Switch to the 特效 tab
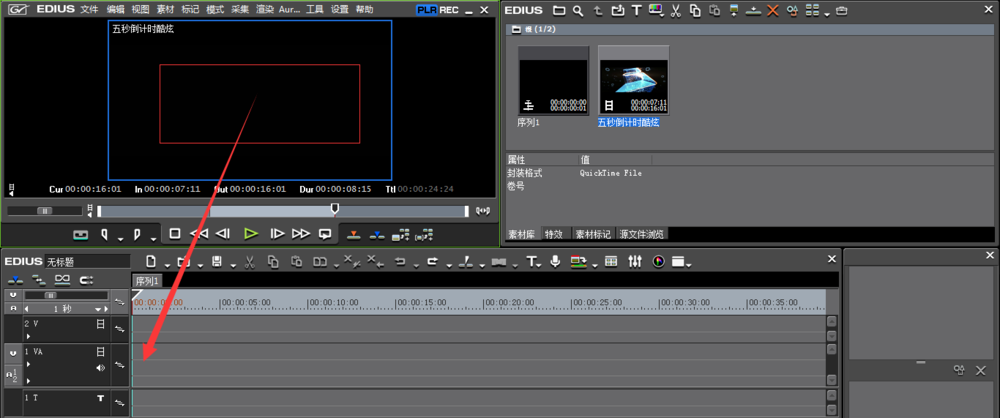 click(553, 234)
